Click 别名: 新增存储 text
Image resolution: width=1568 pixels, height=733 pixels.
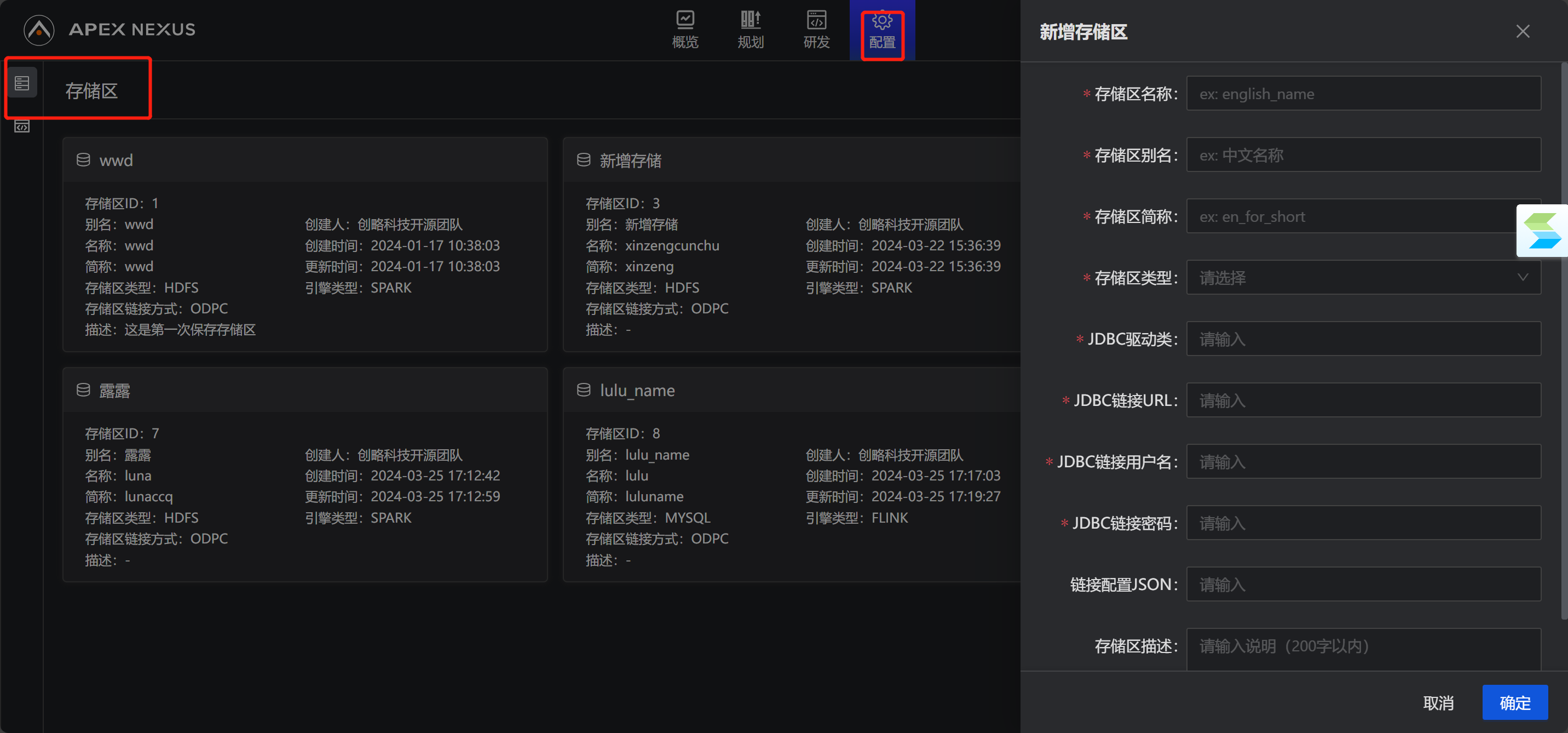(631, 224)
